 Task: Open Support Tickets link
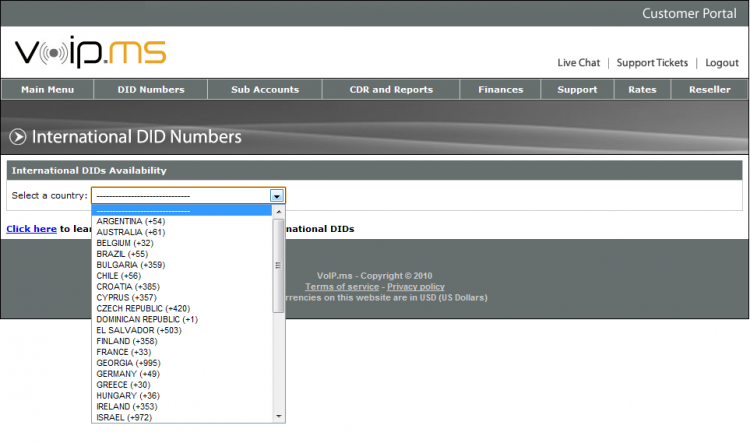pos(652,63)
